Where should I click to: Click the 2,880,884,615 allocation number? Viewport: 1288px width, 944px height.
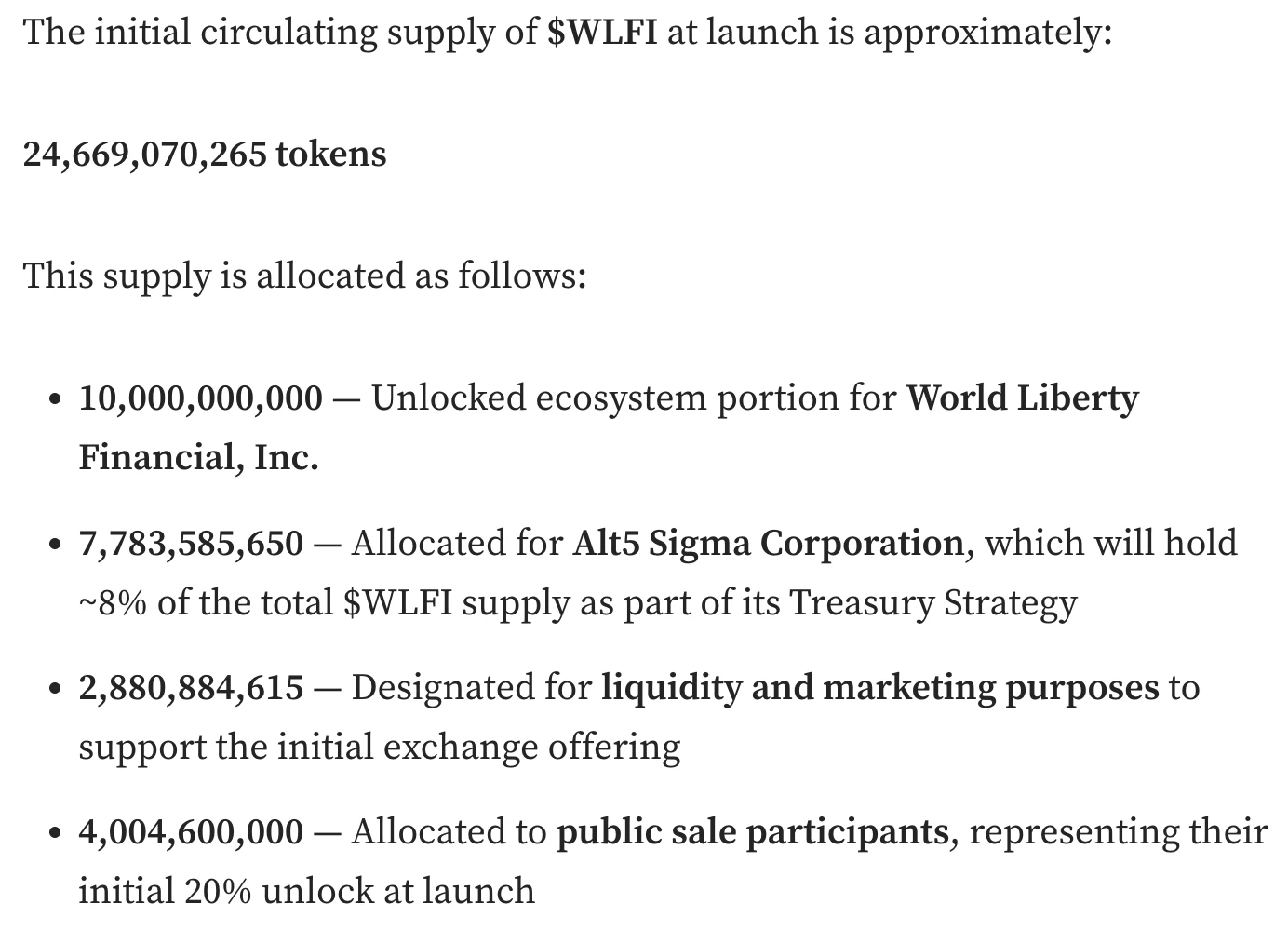[x=191, y=687]
